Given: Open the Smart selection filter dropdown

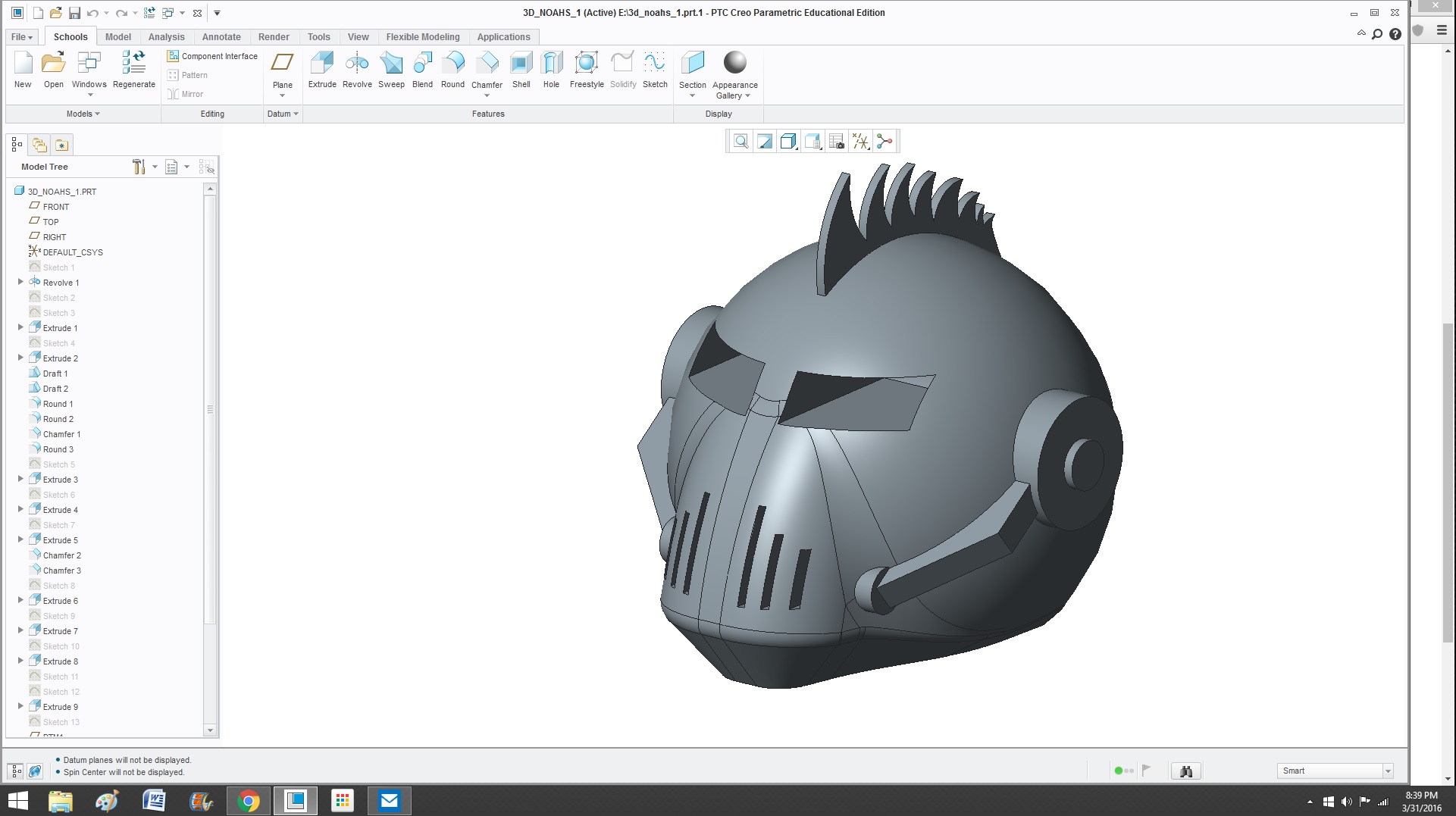Looking at the screenshot, I should 1387,771.
